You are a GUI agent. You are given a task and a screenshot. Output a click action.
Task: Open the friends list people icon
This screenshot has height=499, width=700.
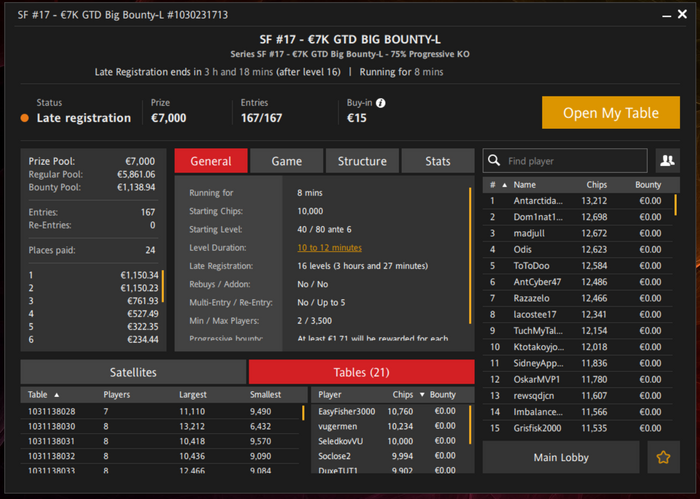(x=667, y=161)
